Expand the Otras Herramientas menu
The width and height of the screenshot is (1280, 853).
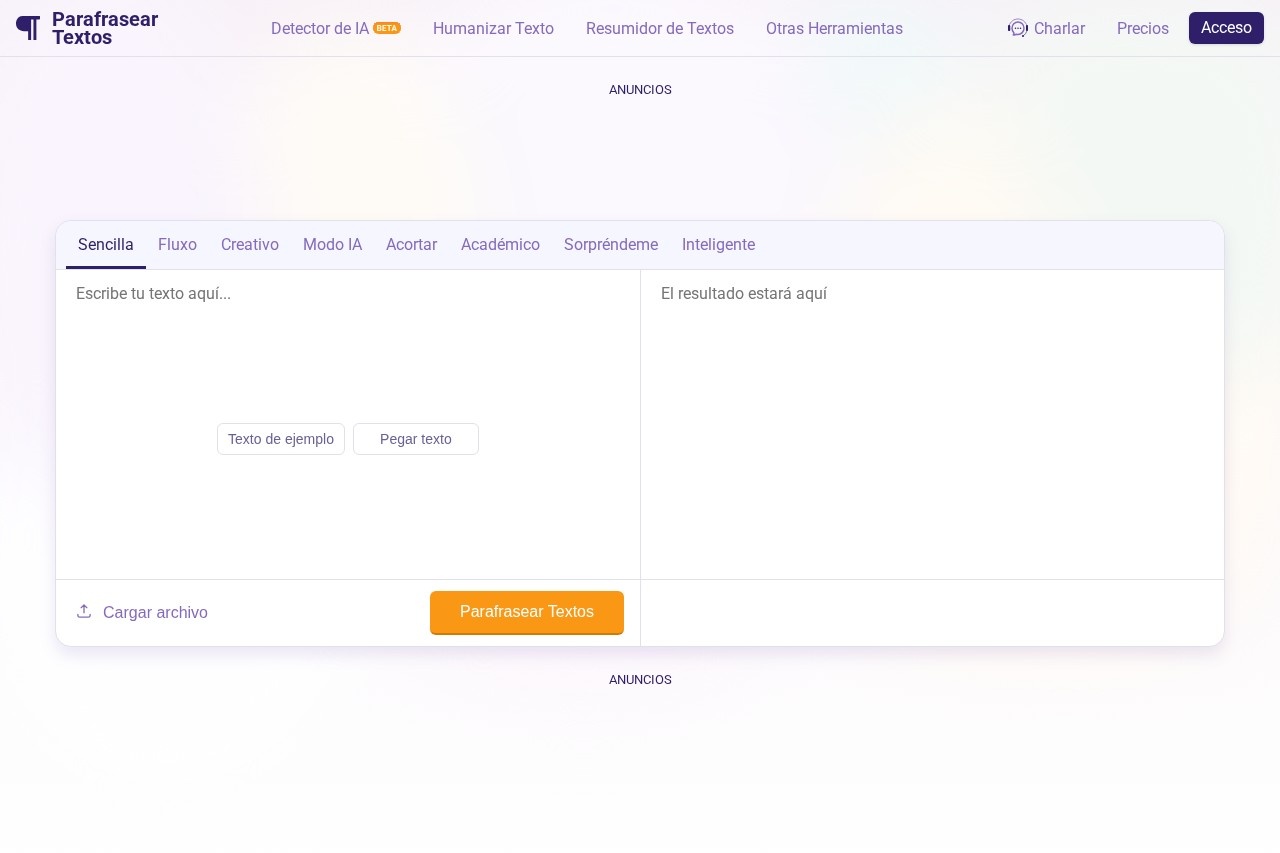point(834,28)
